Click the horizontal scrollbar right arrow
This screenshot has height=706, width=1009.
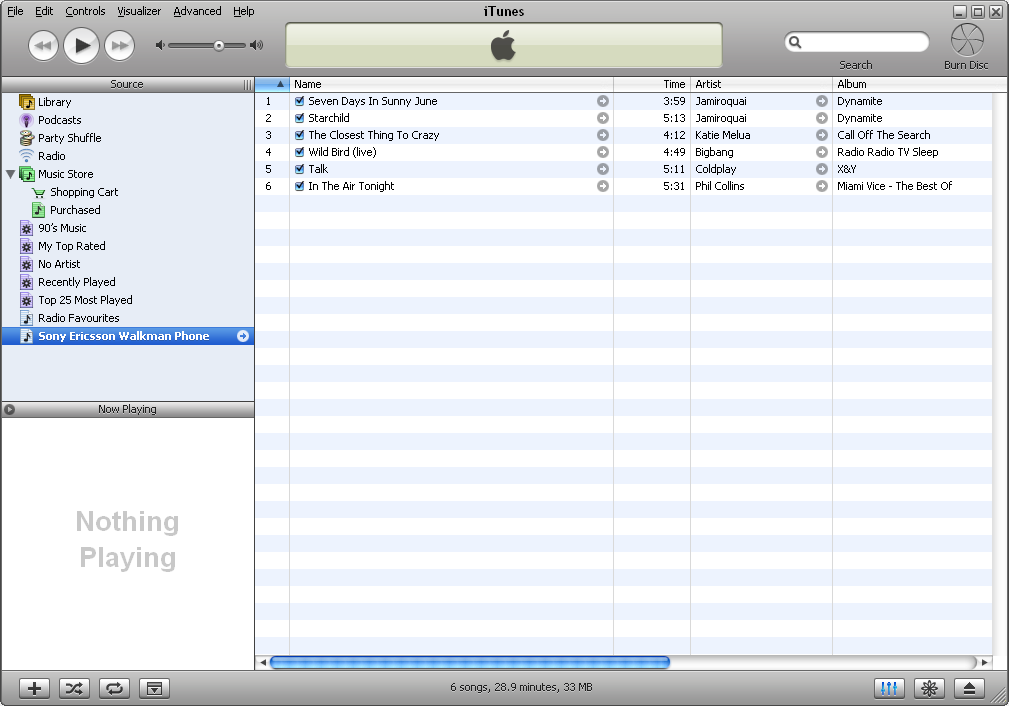coord(985,662)
